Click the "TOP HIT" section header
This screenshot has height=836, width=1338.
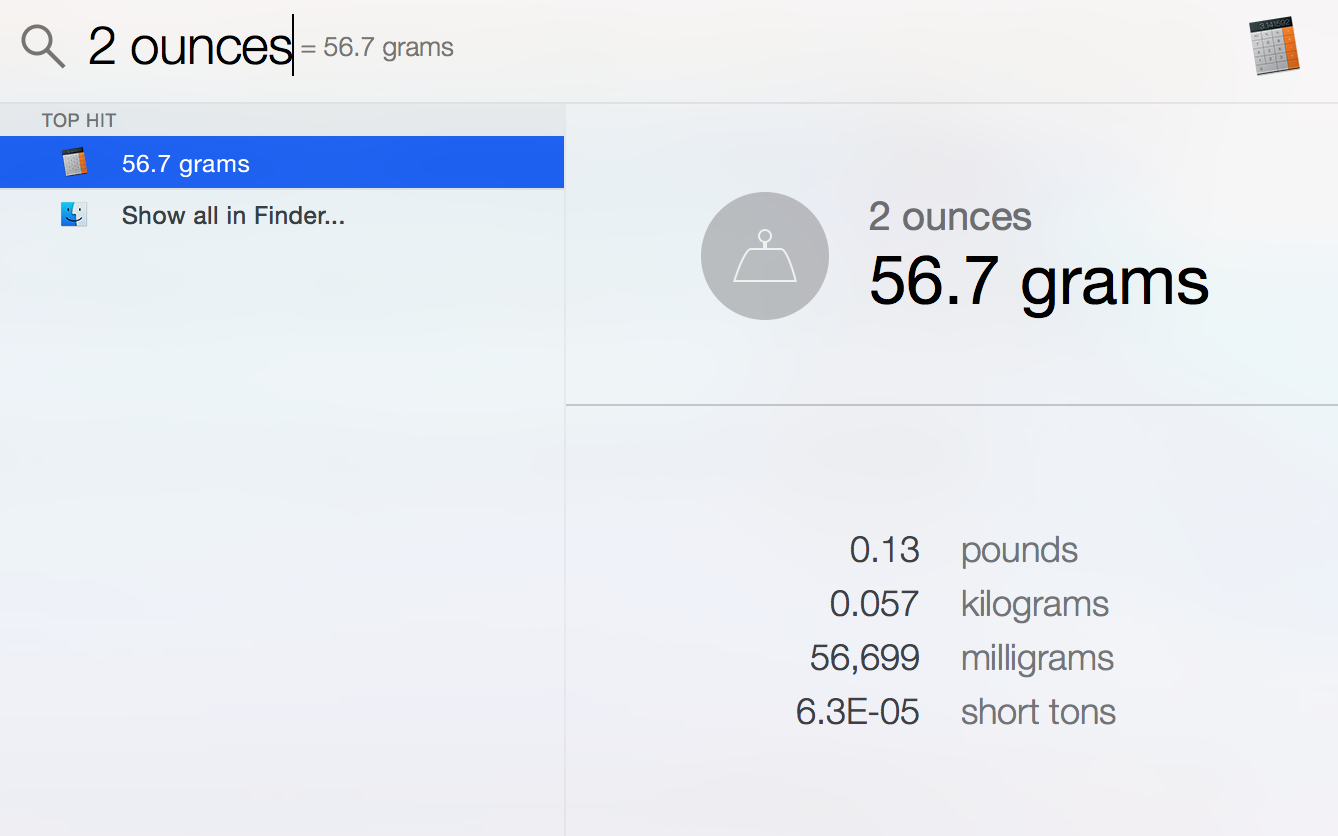click(x=79, y=121)
